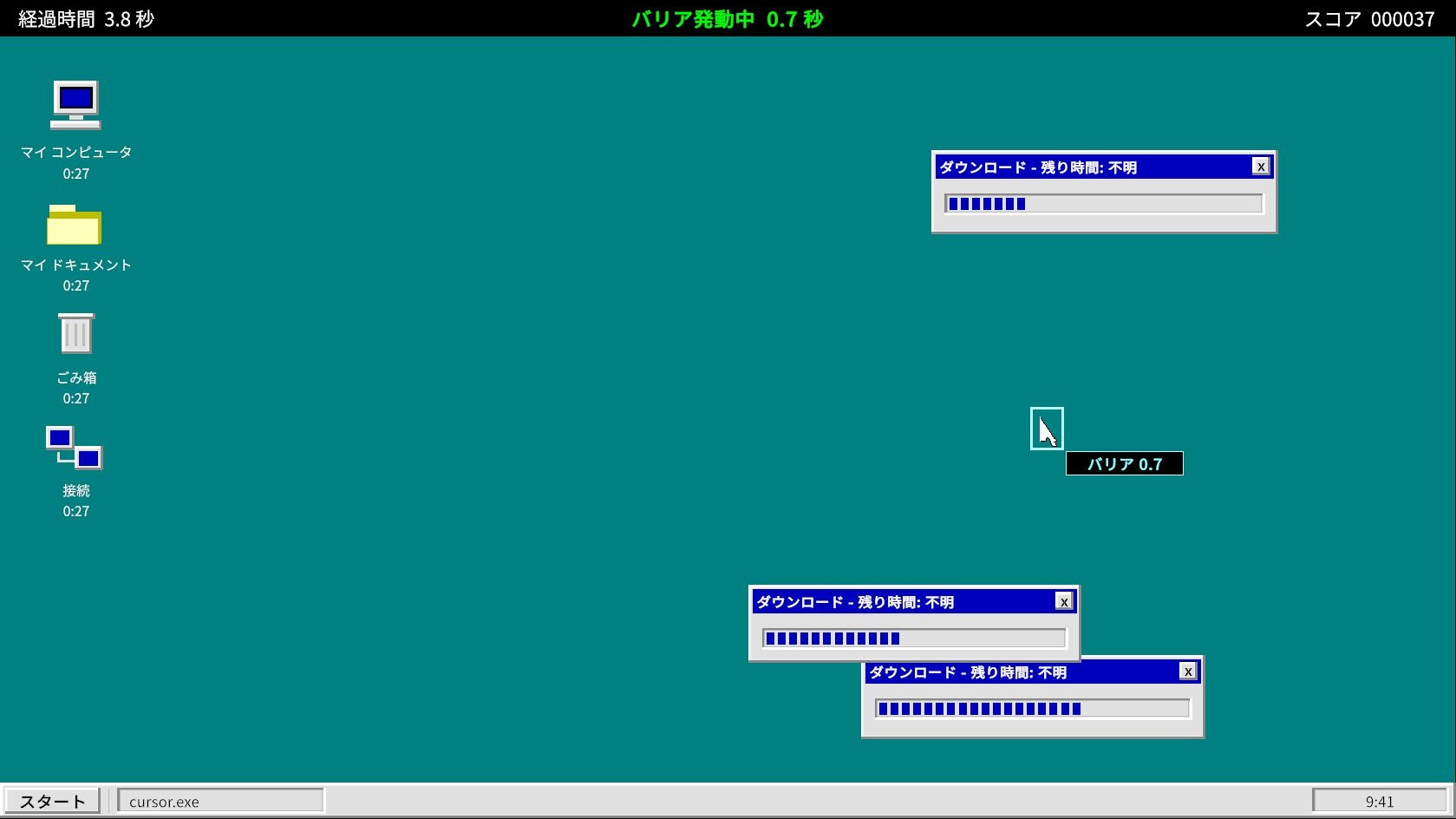The width and height of the screenshot is (1456, 819).
Task: Click the 9:41 taskbar clock
Action: (x=1379, y=801)
